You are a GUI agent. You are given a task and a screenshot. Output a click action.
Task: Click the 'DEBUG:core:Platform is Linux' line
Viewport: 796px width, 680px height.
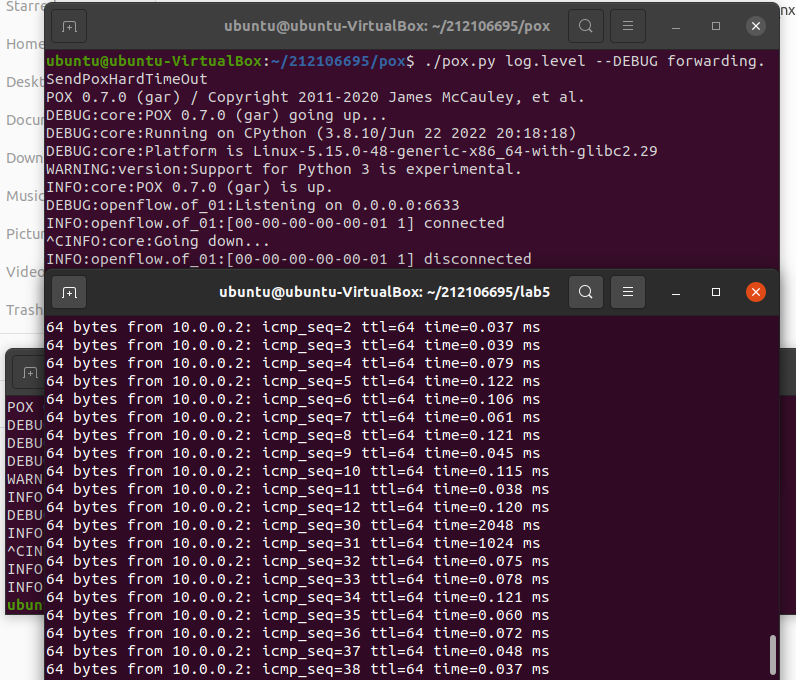pos(351,151)
